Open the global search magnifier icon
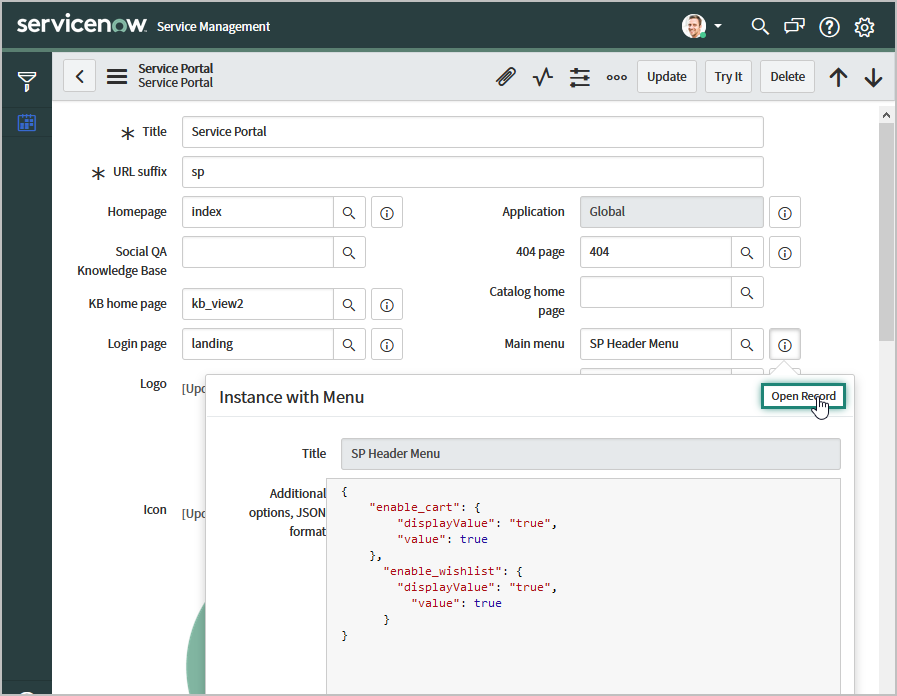 tap(760, 27)
